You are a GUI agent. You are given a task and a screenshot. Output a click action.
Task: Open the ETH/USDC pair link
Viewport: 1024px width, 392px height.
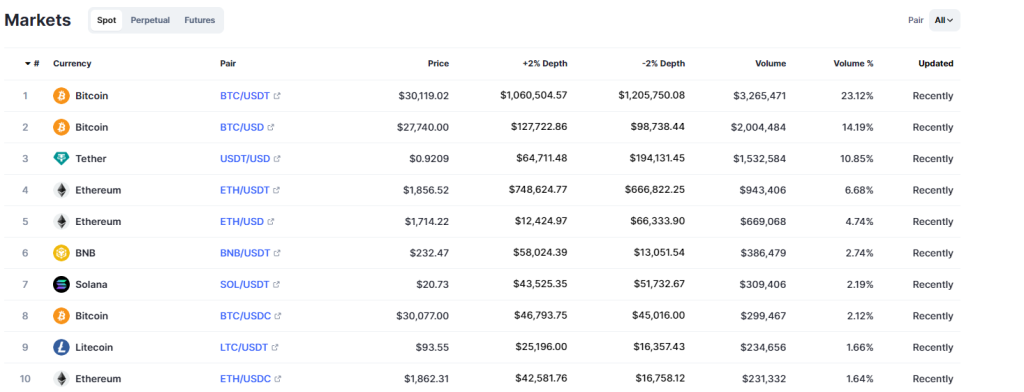[246, 379]
